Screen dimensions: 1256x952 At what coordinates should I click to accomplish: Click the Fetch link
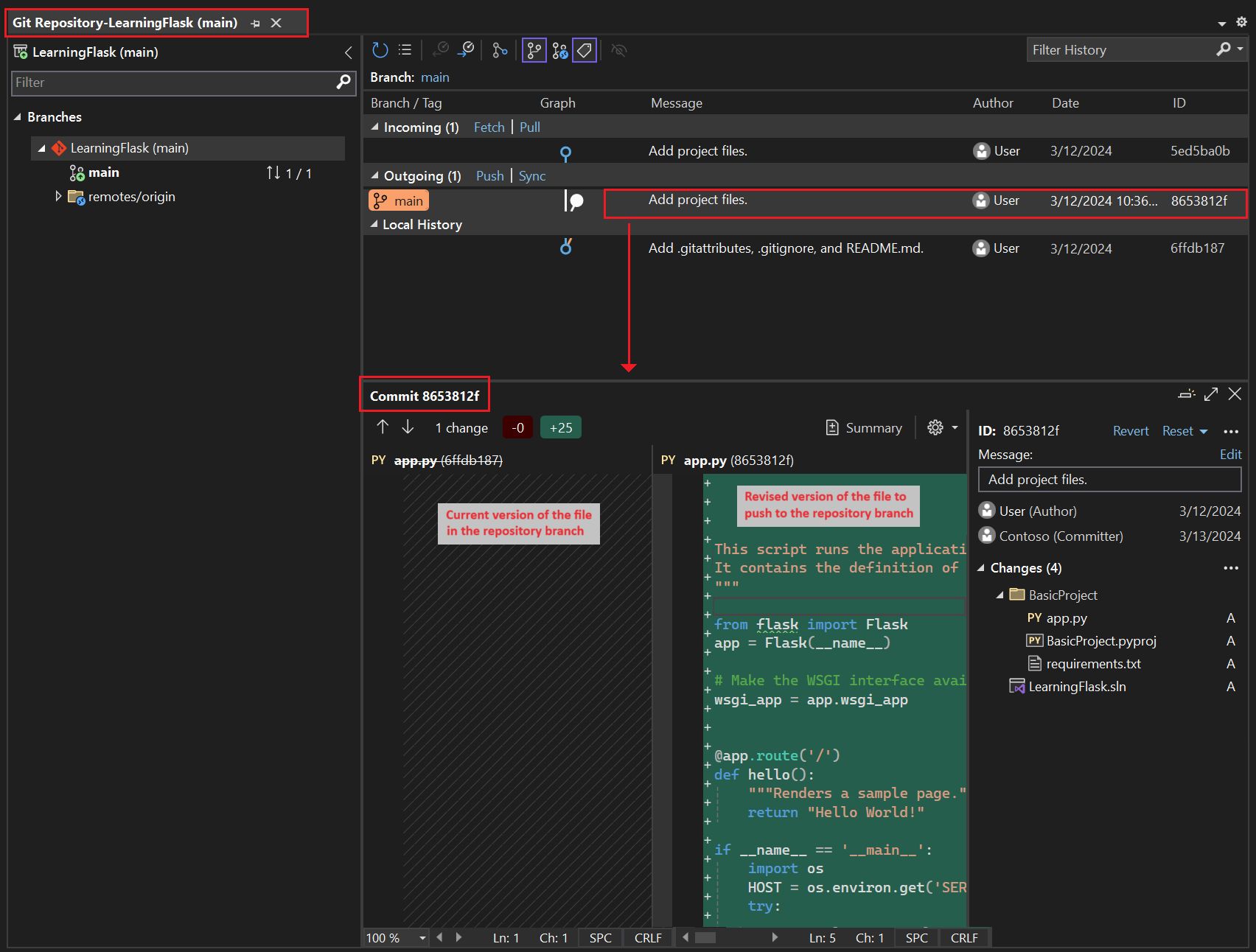(x=489, y=127)
